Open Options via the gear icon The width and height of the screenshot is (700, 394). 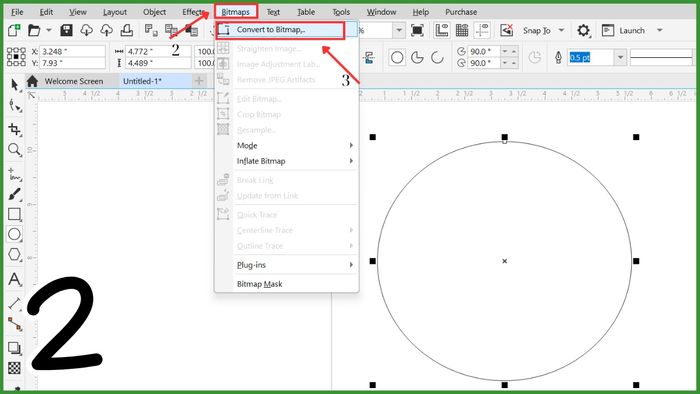(x=583, y=30)
